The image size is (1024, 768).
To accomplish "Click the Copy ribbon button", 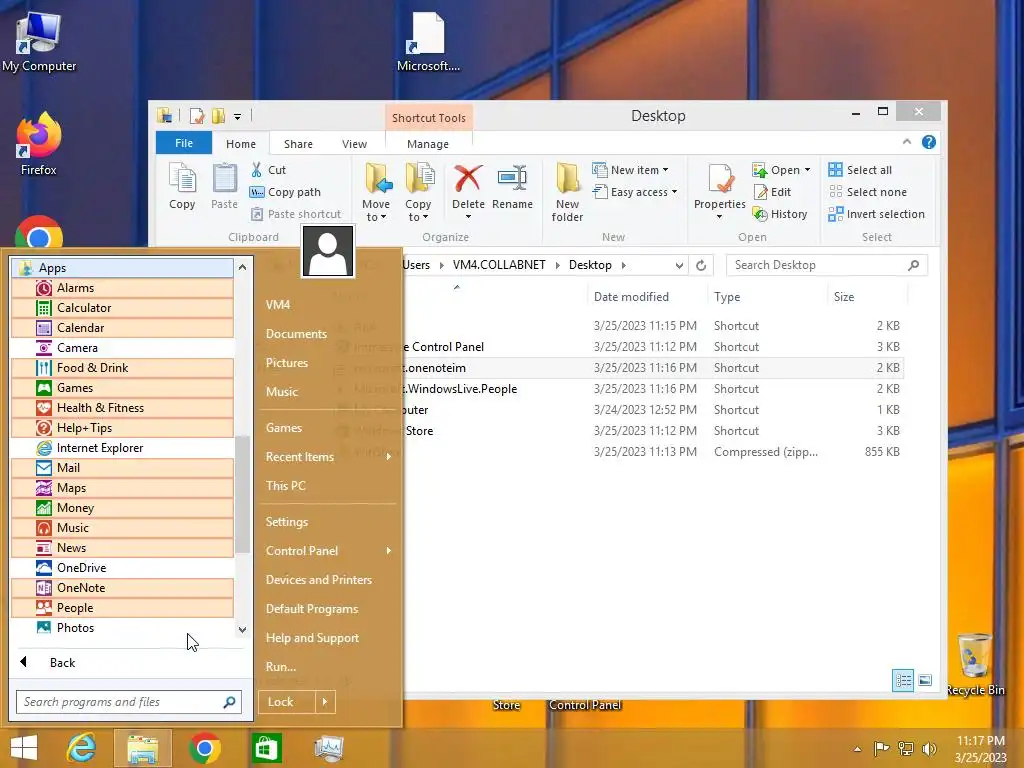I will click(x=182, y=187).
